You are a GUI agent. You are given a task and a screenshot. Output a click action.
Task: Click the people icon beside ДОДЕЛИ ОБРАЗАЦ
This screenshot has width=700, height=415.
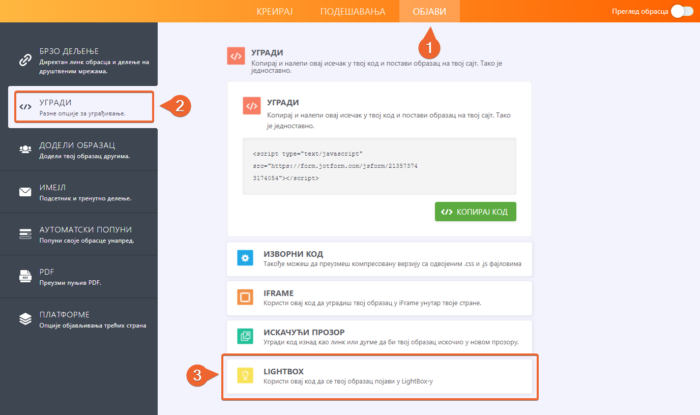coord(25,149)
